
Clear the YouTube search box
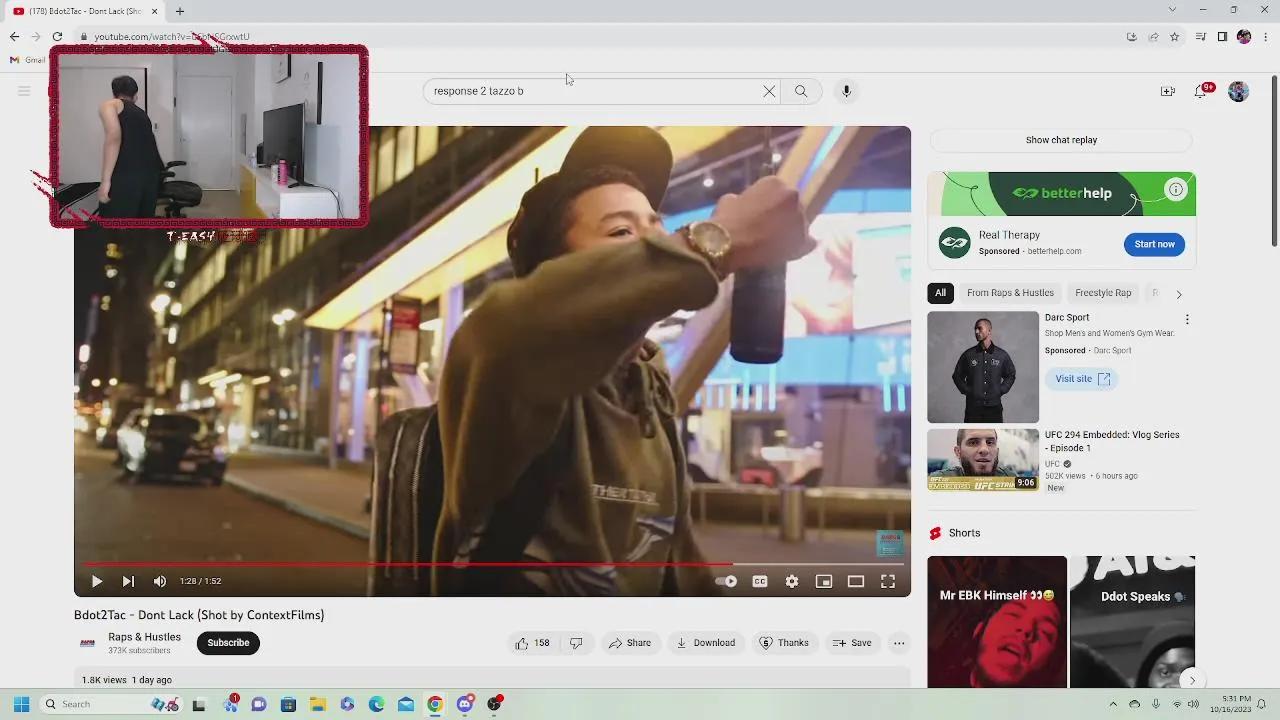(769, 91)
